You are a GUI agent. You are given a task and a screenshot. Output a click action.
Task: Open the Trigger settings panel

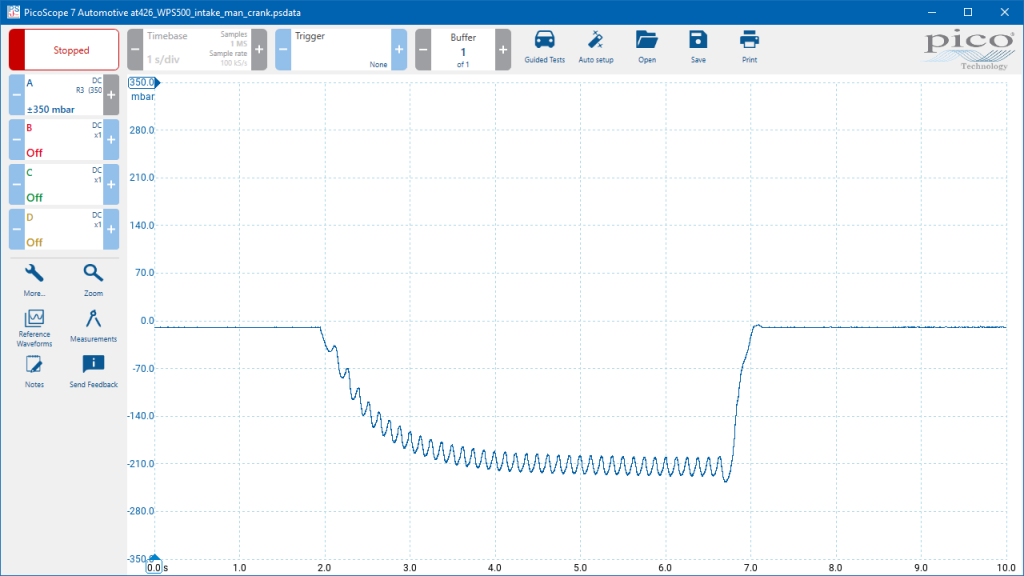341,50
